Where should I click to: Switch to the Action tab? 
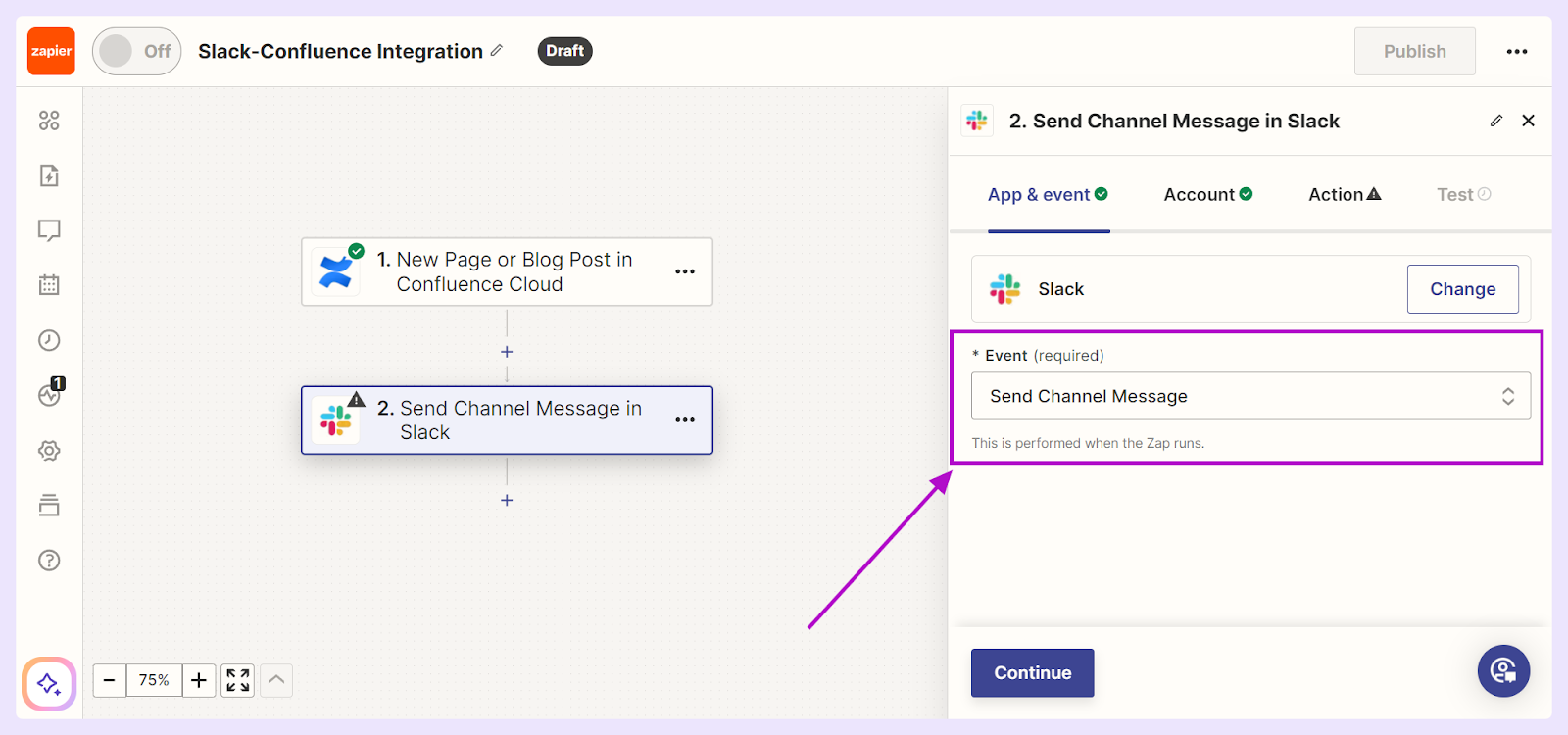tap(1345, 194)
